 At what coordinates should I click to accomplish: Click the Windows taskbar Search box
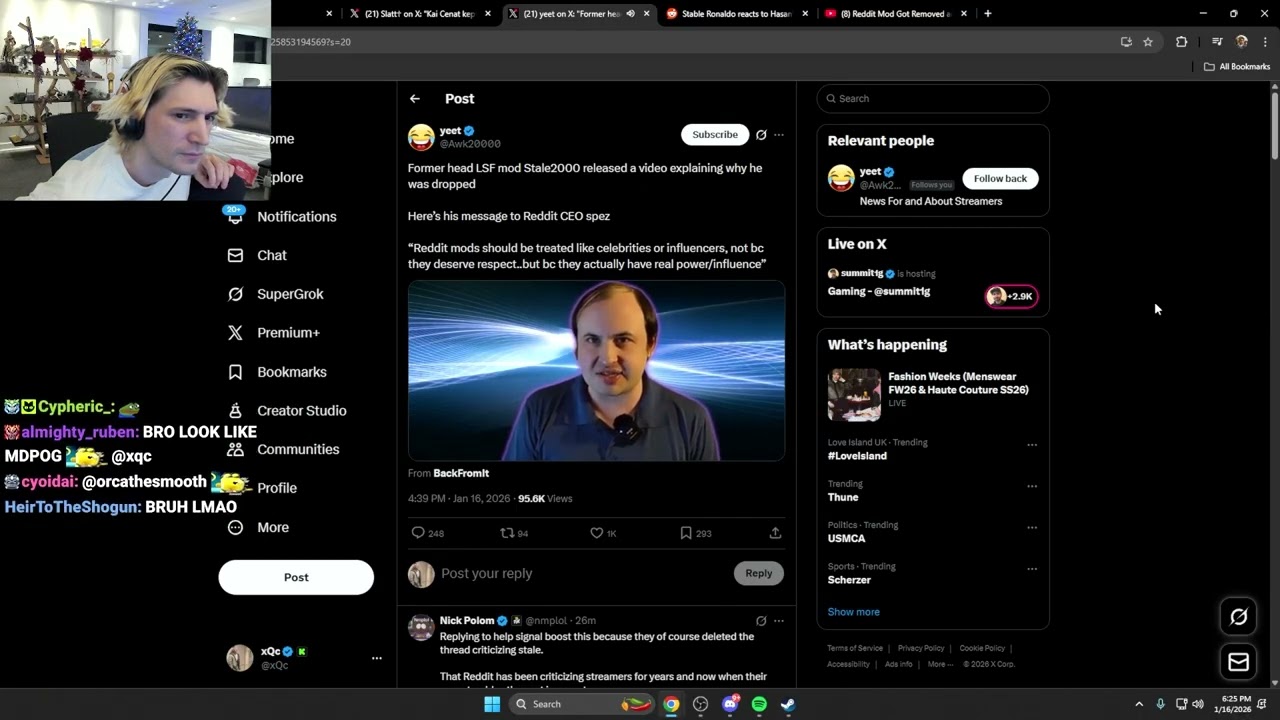582,704
